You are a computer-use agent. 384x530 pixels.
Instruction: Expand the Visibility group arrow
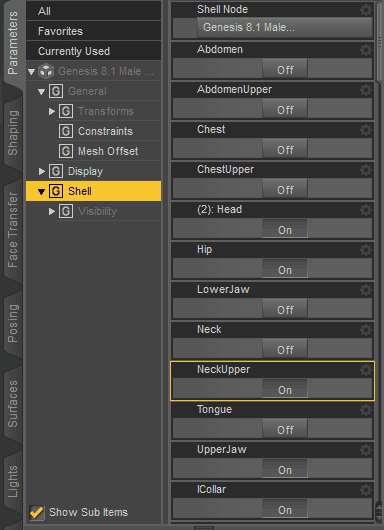(51, 211)
